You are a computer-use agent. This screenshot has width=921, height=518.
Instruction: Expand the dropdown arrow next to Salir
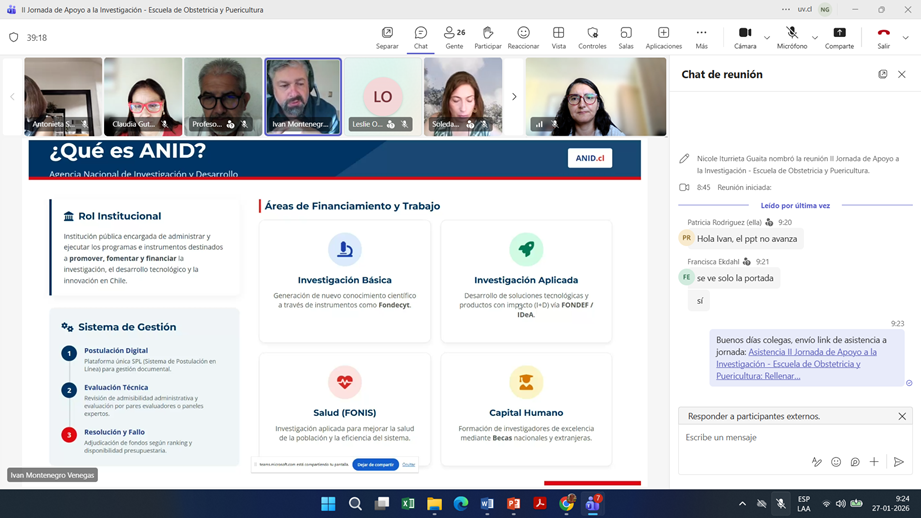tap(905, 38)
